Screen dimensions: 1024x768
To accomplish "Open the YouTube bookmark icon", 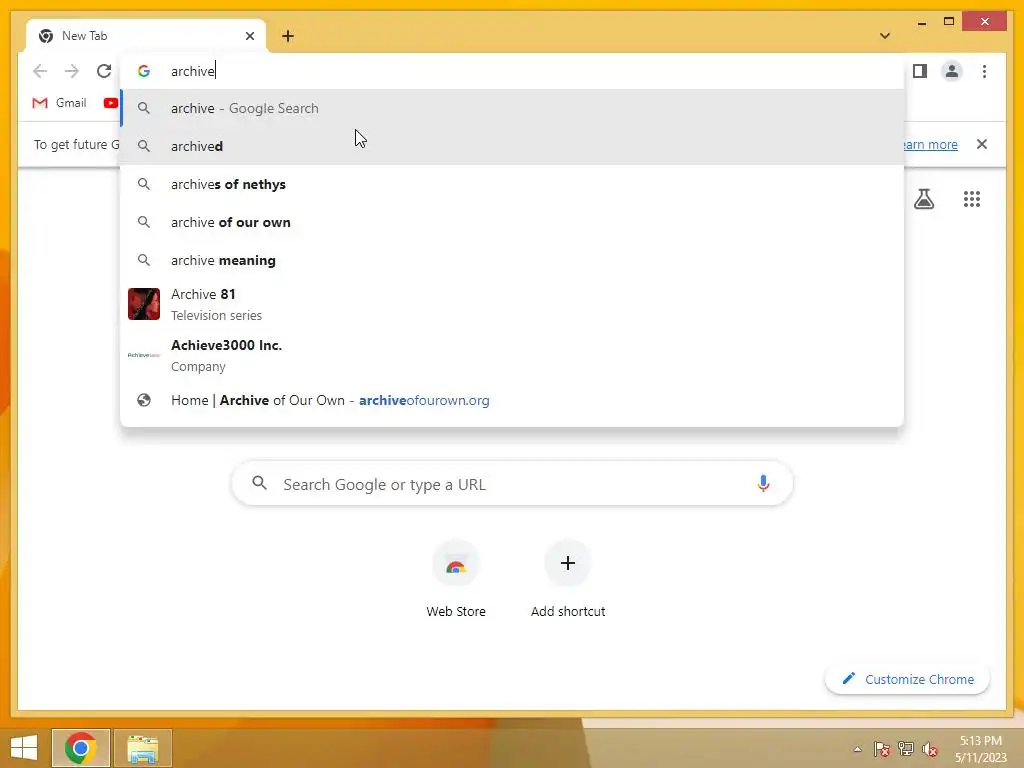I will (111, 103).
